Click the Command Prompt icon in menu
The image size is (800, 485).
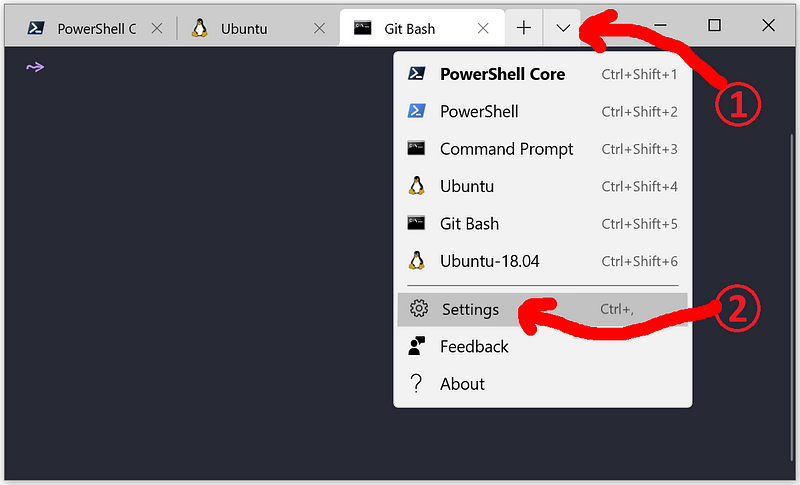point(416,148)
